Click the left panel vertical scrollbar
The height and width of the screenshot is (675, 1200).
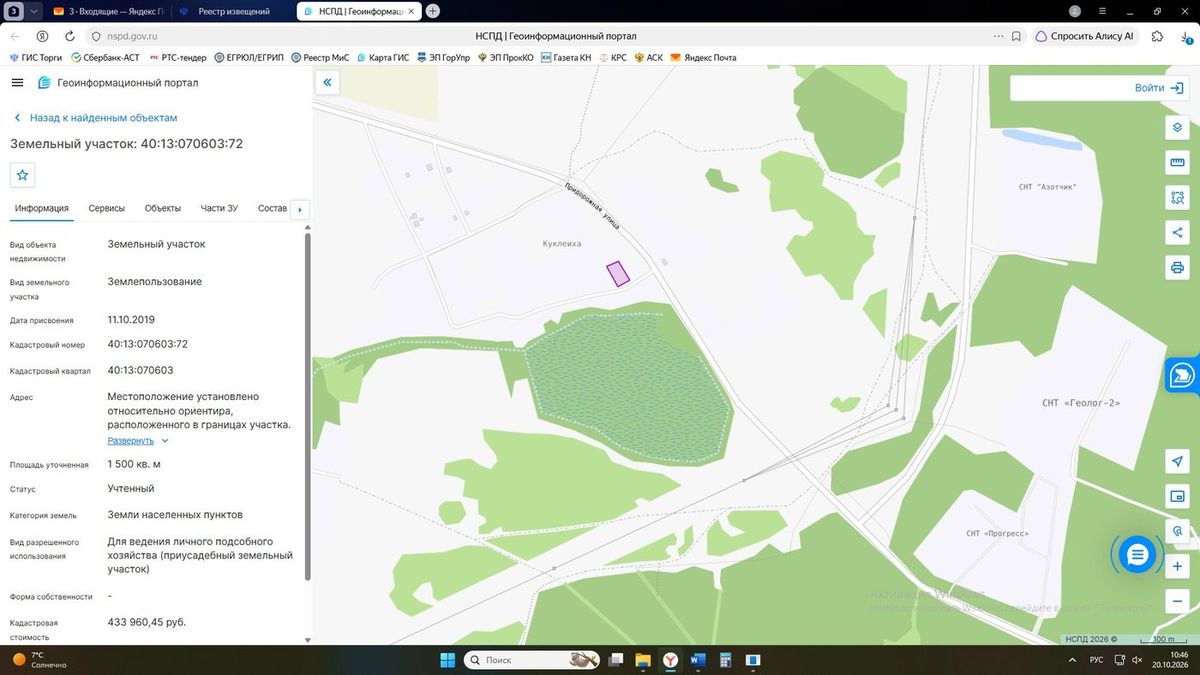pyautogui.click(x=308, y=405)
